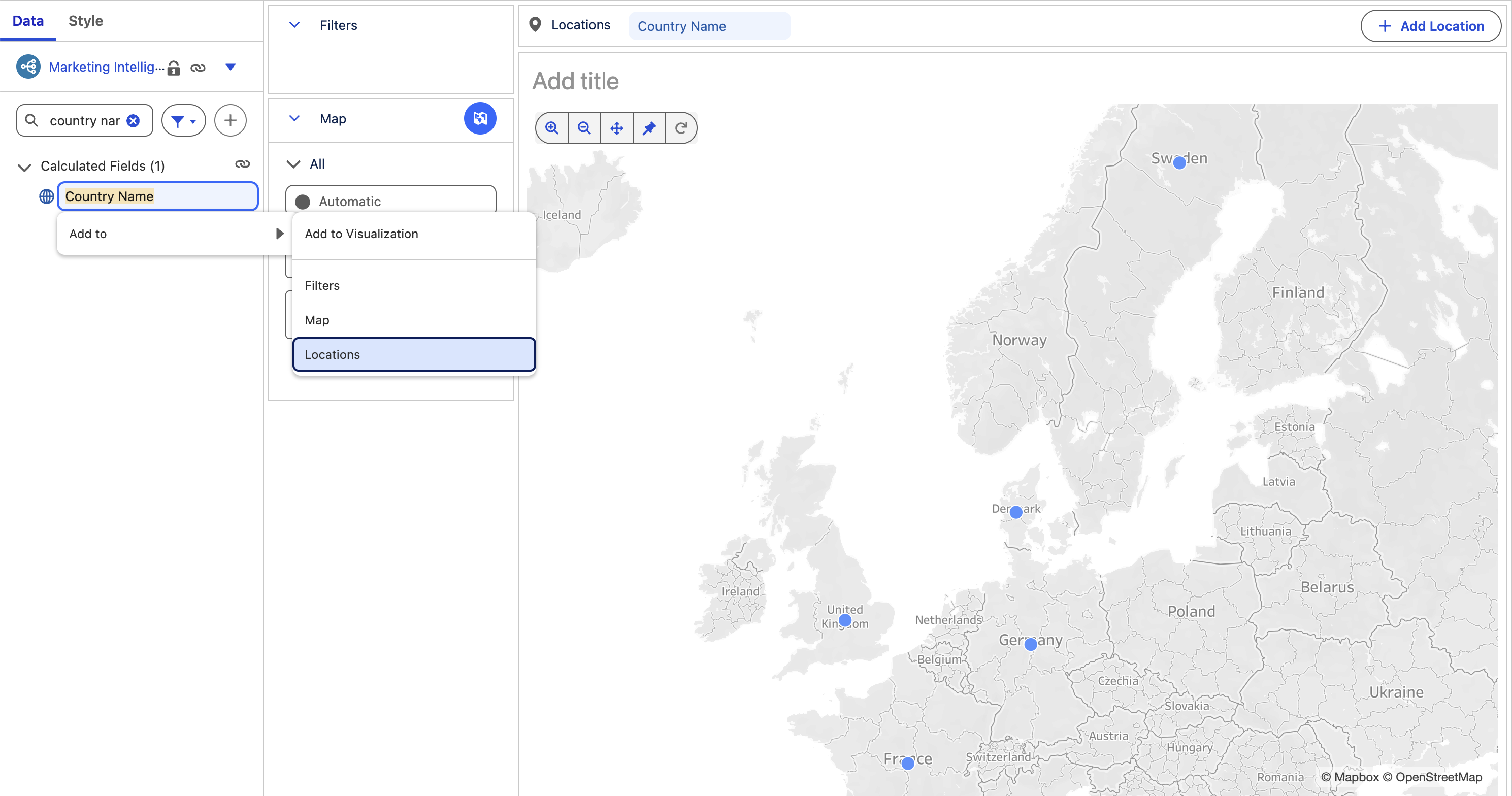
Task: Click the search magnifier icon
Action: [x=31, y=120]
